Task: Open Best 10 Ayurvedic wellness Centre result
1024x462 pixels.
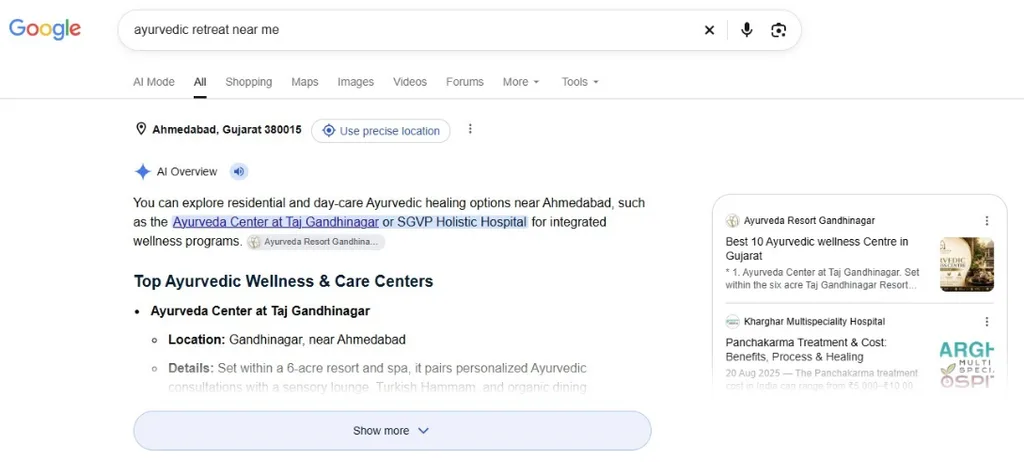Action: click(x=817, y=249)
